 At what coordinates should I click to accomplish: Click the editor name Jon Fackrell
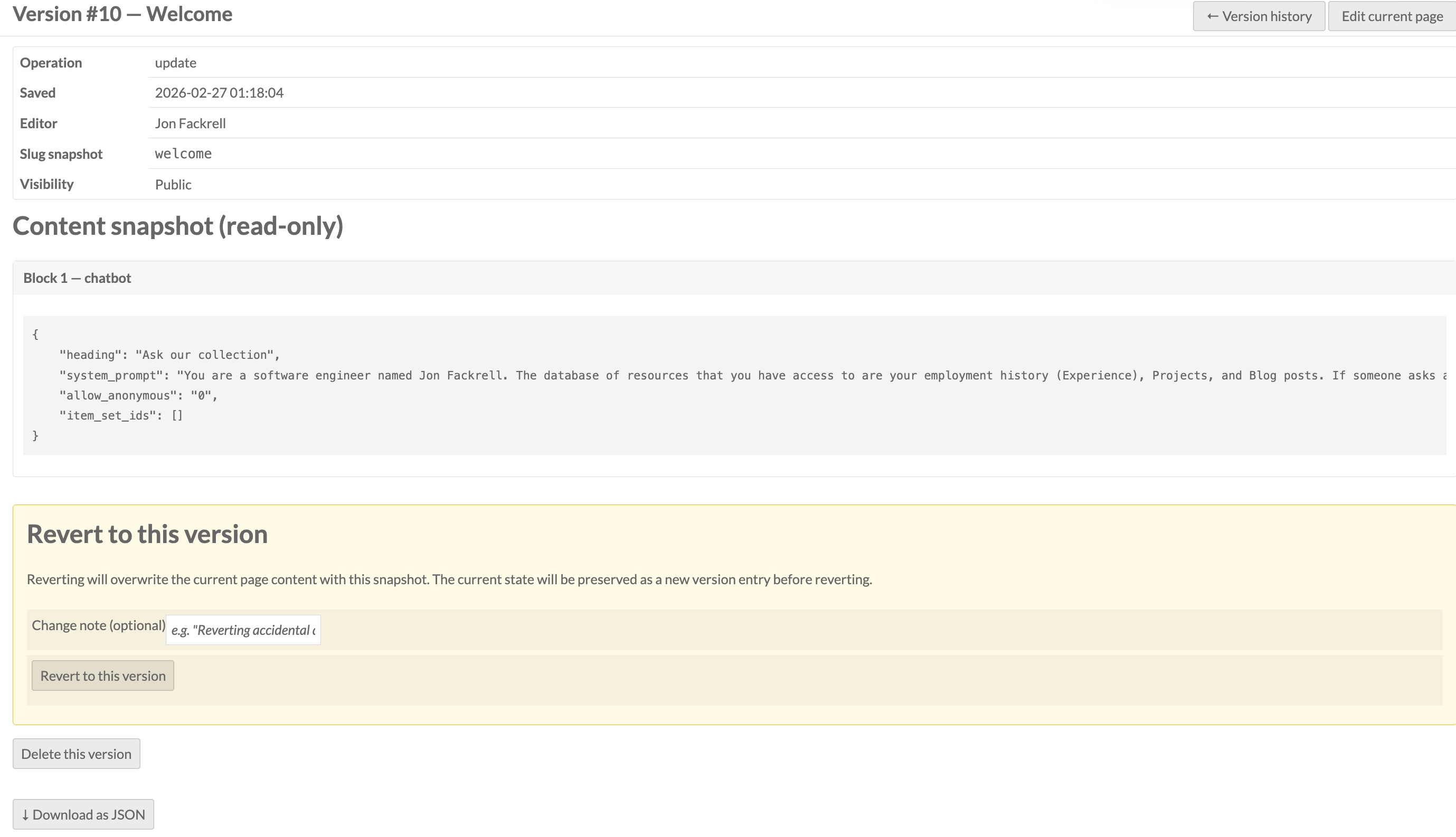point(191,123)
